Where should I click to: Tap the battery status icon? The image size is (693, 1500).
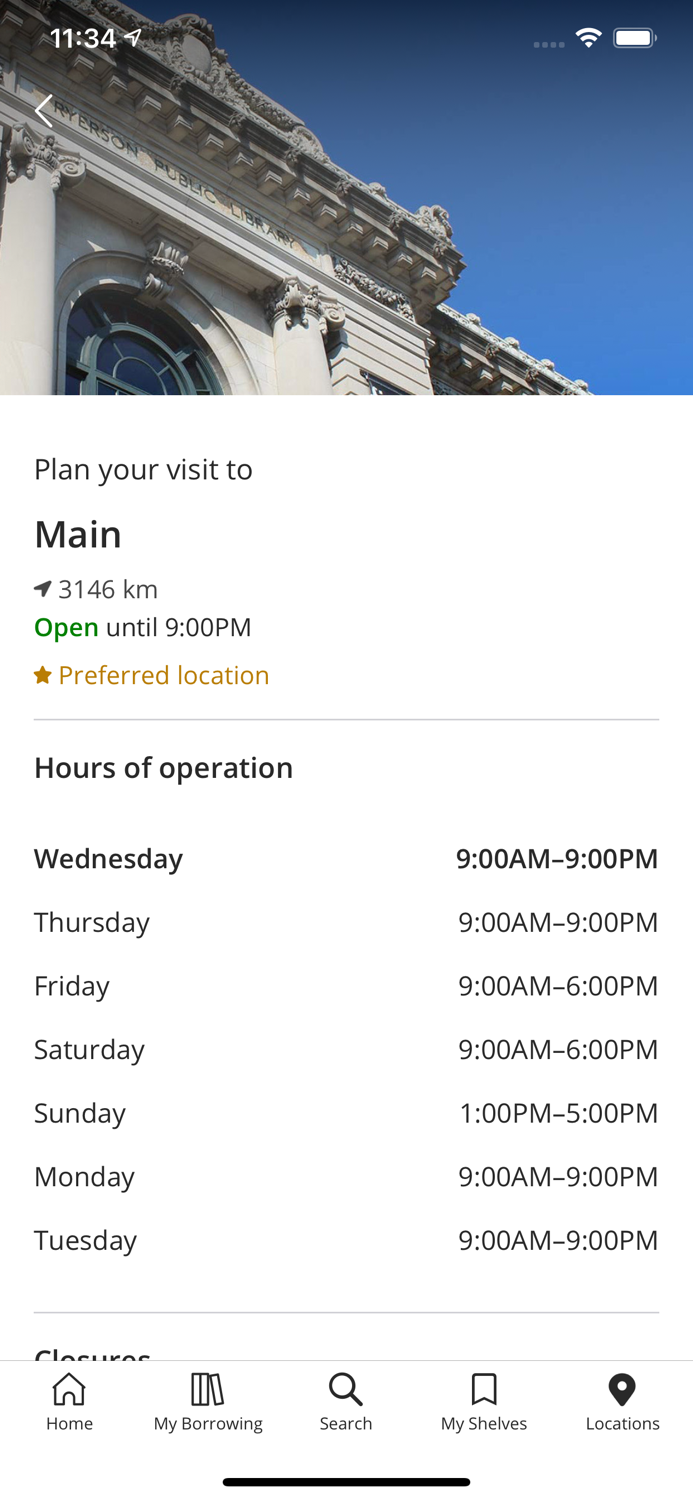[x=635, y=39]
